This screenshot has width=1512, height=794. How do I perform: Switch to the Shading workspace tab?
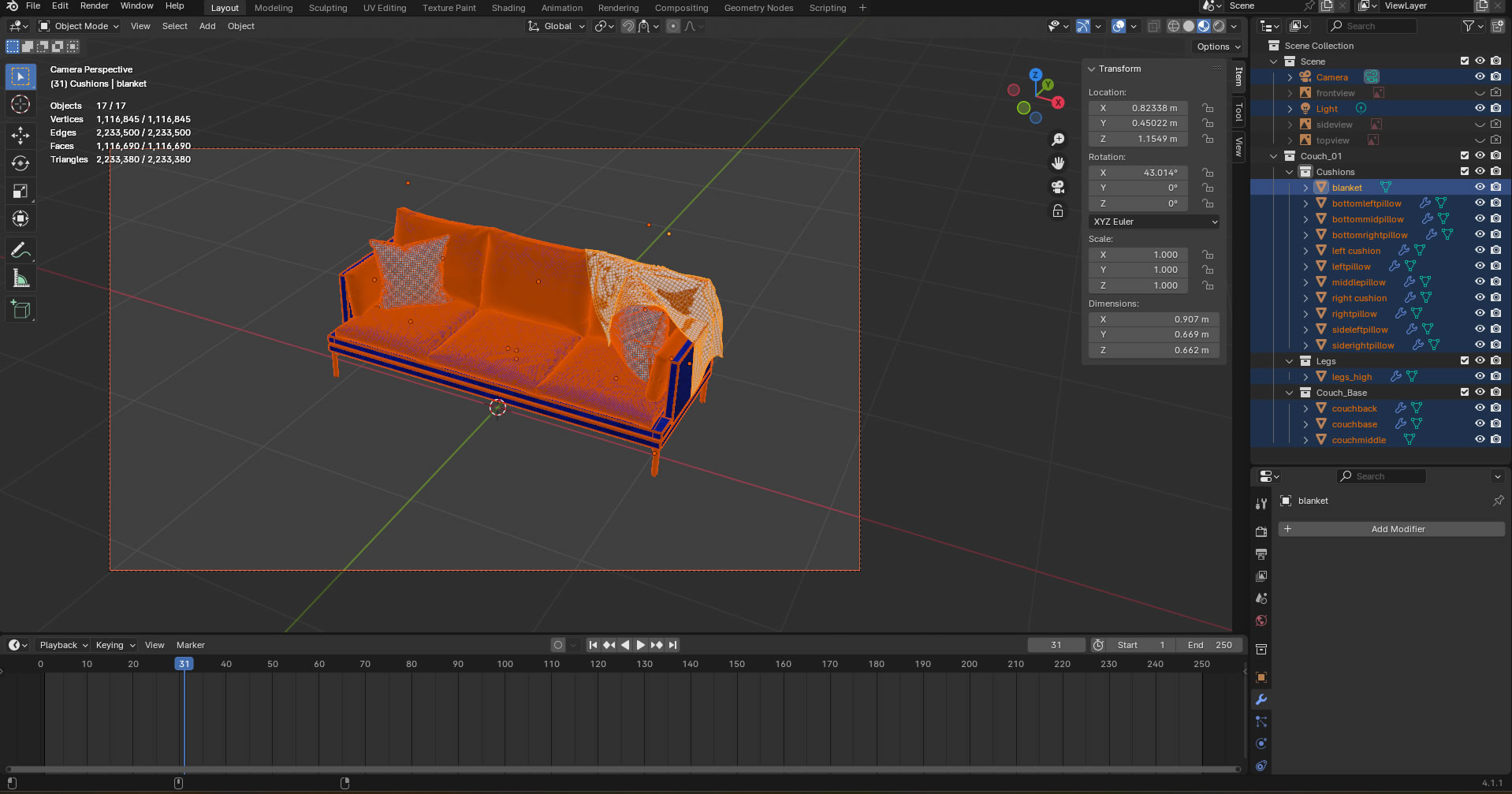[508, 8]
